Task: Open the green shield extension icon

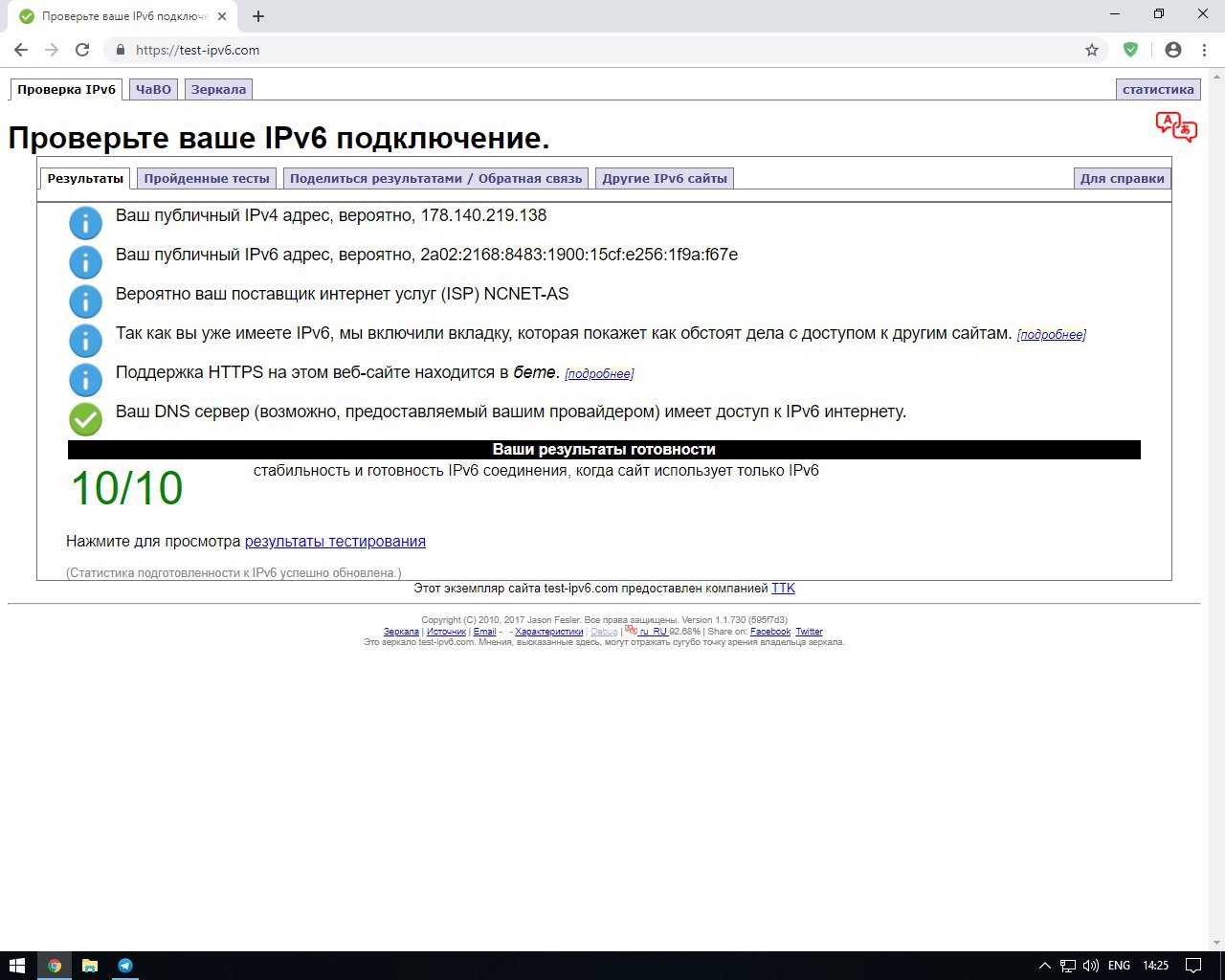Action: [x=1130, y=50]
